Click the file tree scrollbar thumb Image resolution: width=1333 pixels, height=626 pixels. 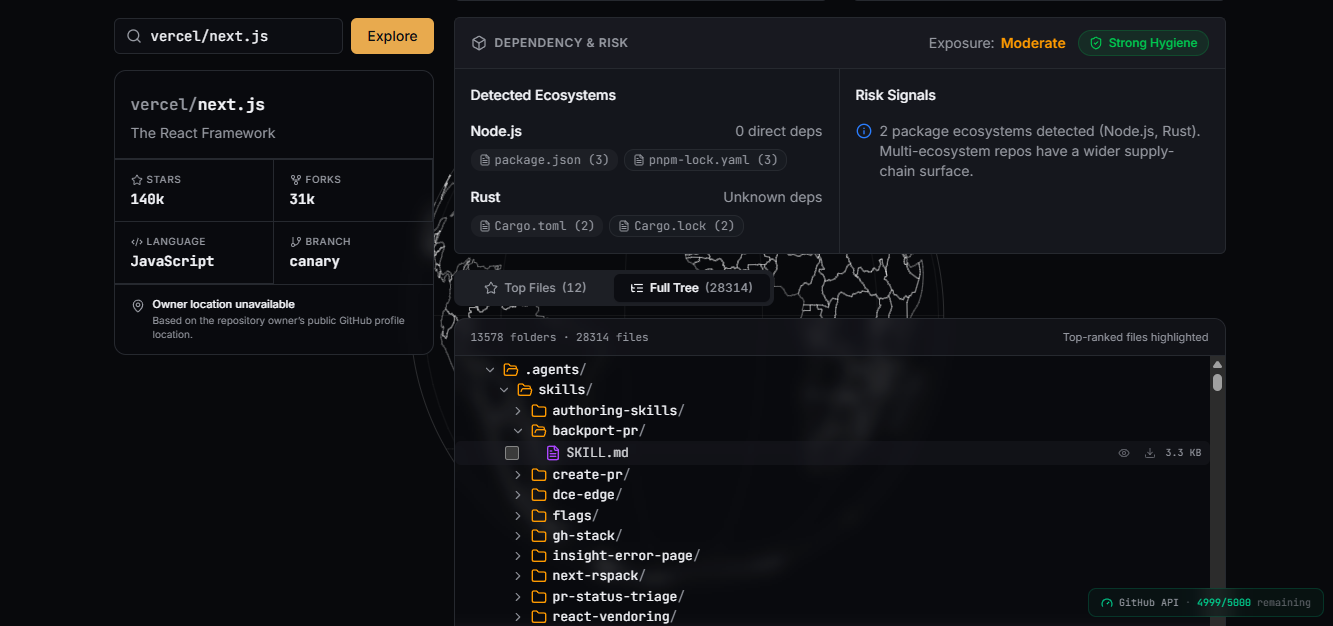[x=1217, y=382]
